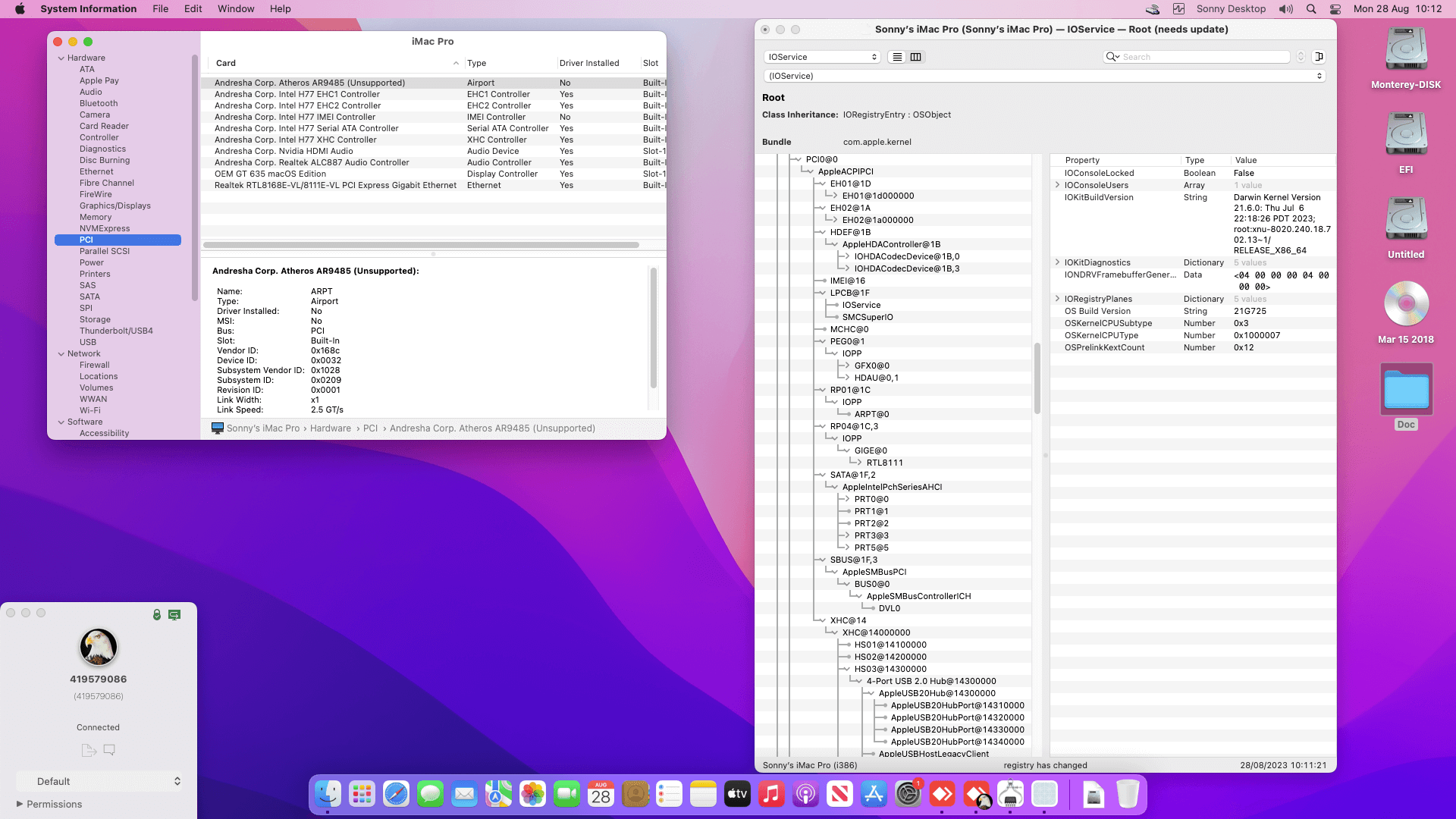Click the green screen-sharing monitor icon
The width and height of the screenshot is (1456, 819).
174,614
